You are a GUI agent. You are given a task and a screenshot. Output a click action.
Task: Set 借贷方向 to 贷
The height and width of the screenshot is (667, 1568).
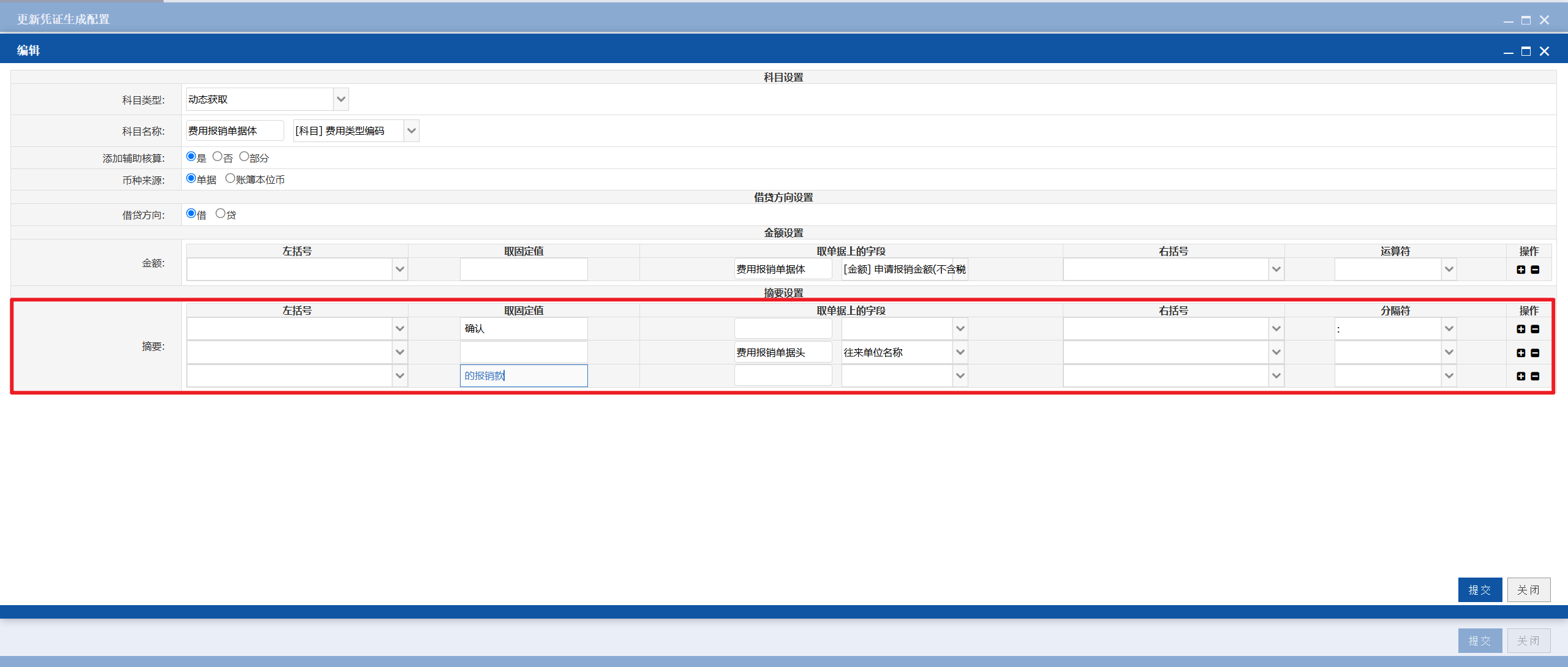221,213
